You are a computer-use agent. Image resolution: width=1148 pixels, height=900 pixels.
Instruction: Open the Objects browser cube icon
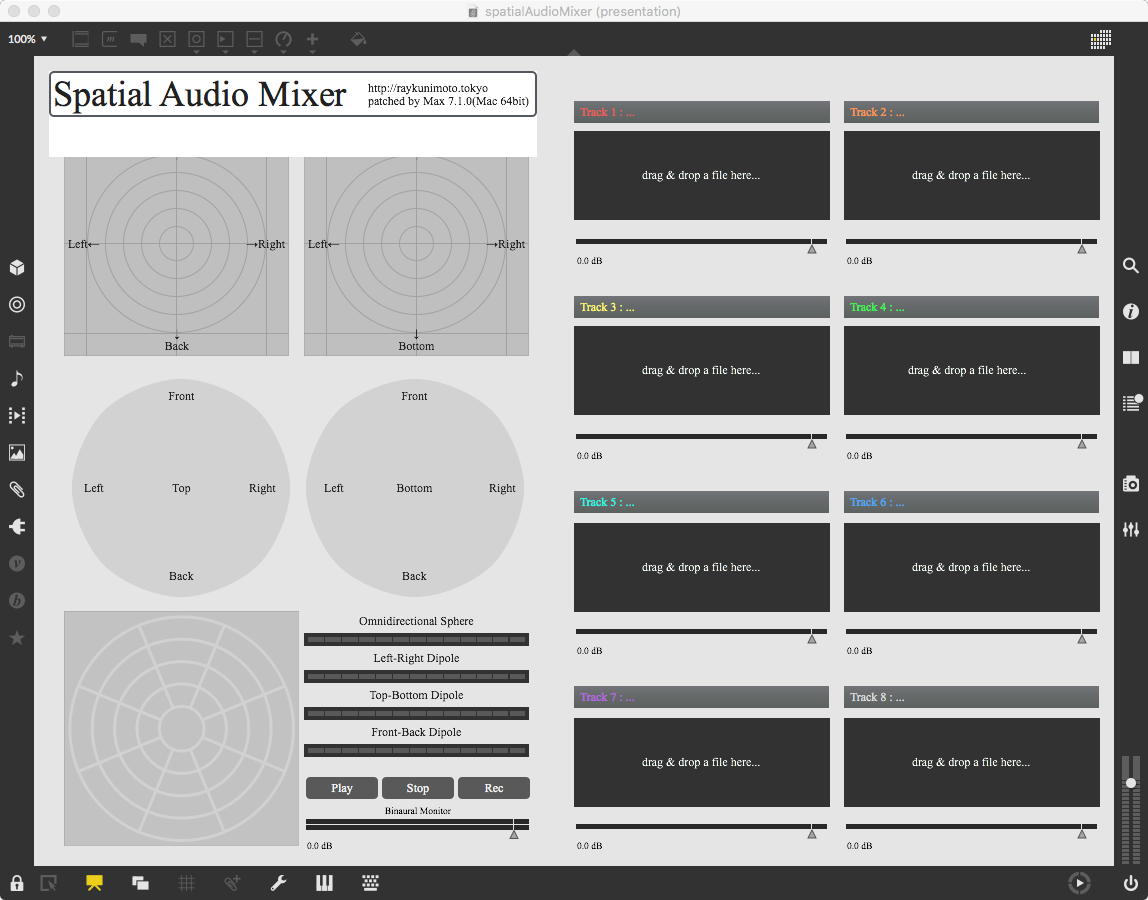[x=17, y=268]
